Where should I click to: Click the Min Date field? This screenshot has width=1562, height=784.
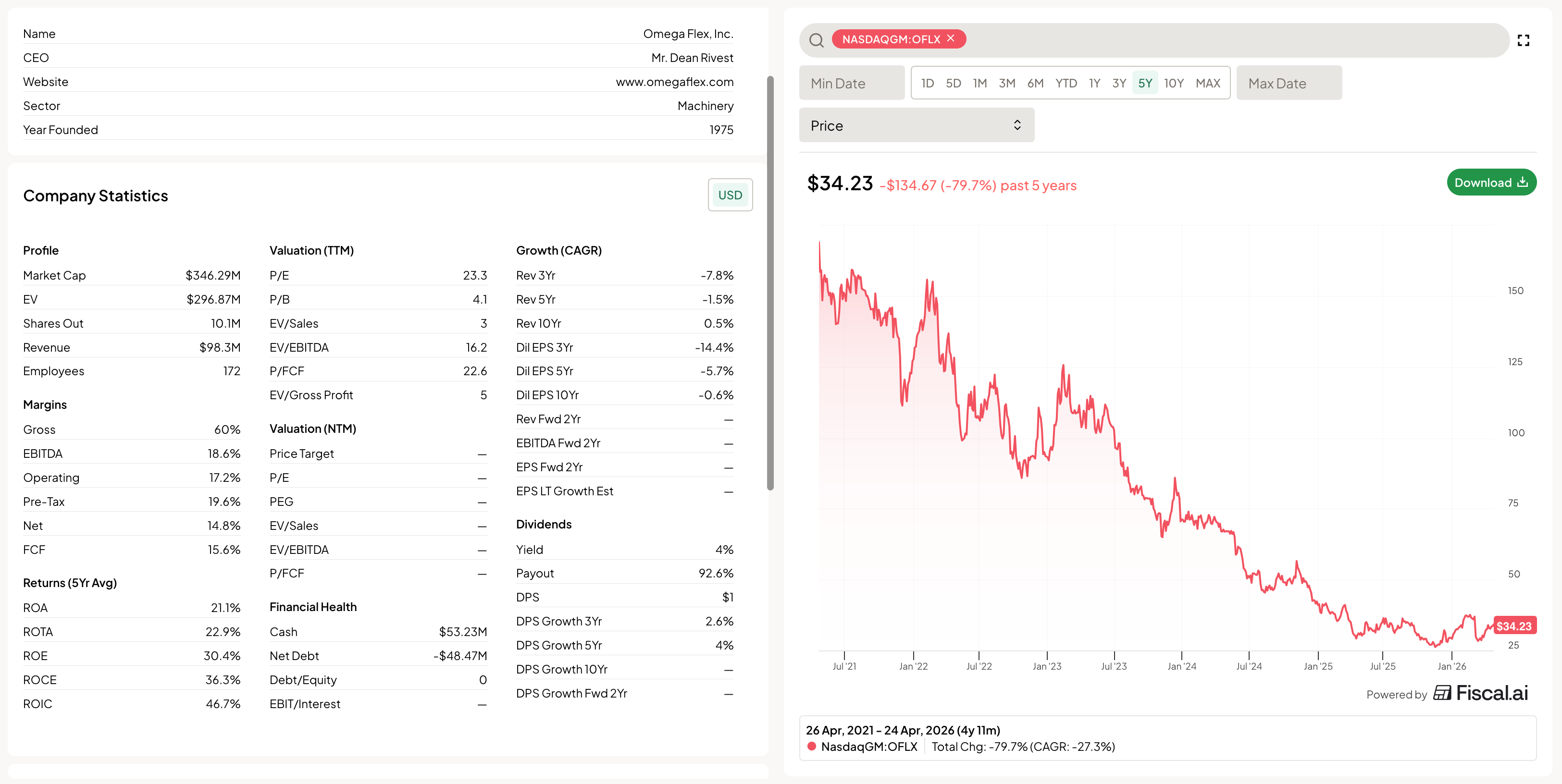[851, 83]
